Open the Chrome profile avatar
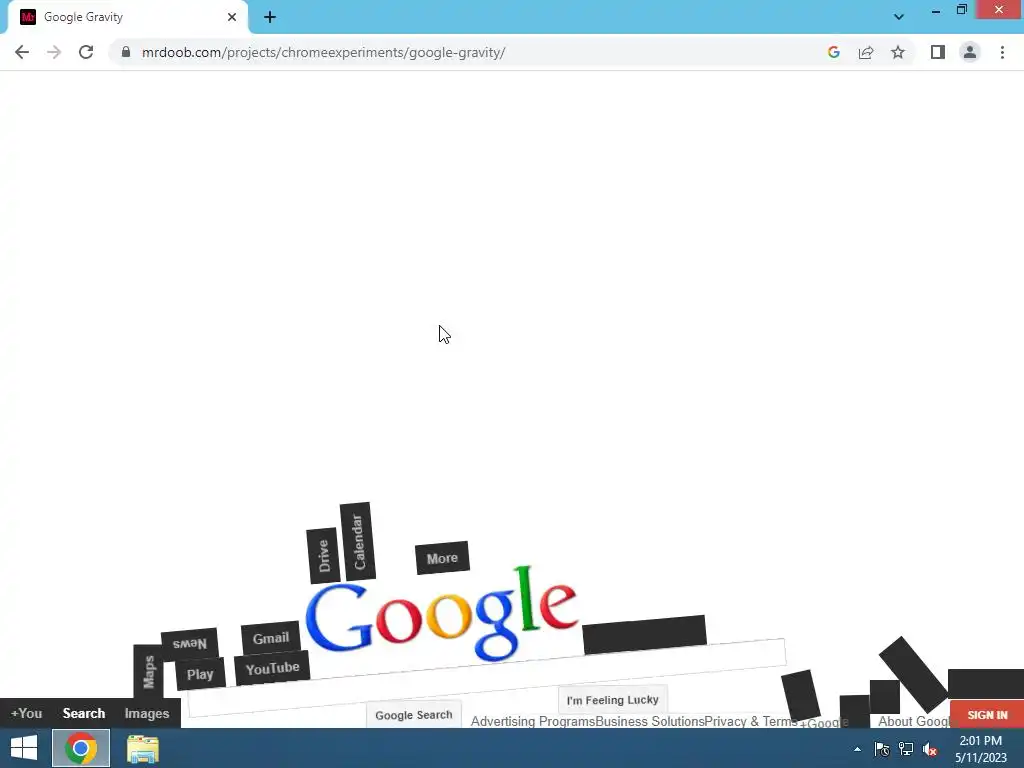Screen dimensions: 1024x768 tap(970, 52)
